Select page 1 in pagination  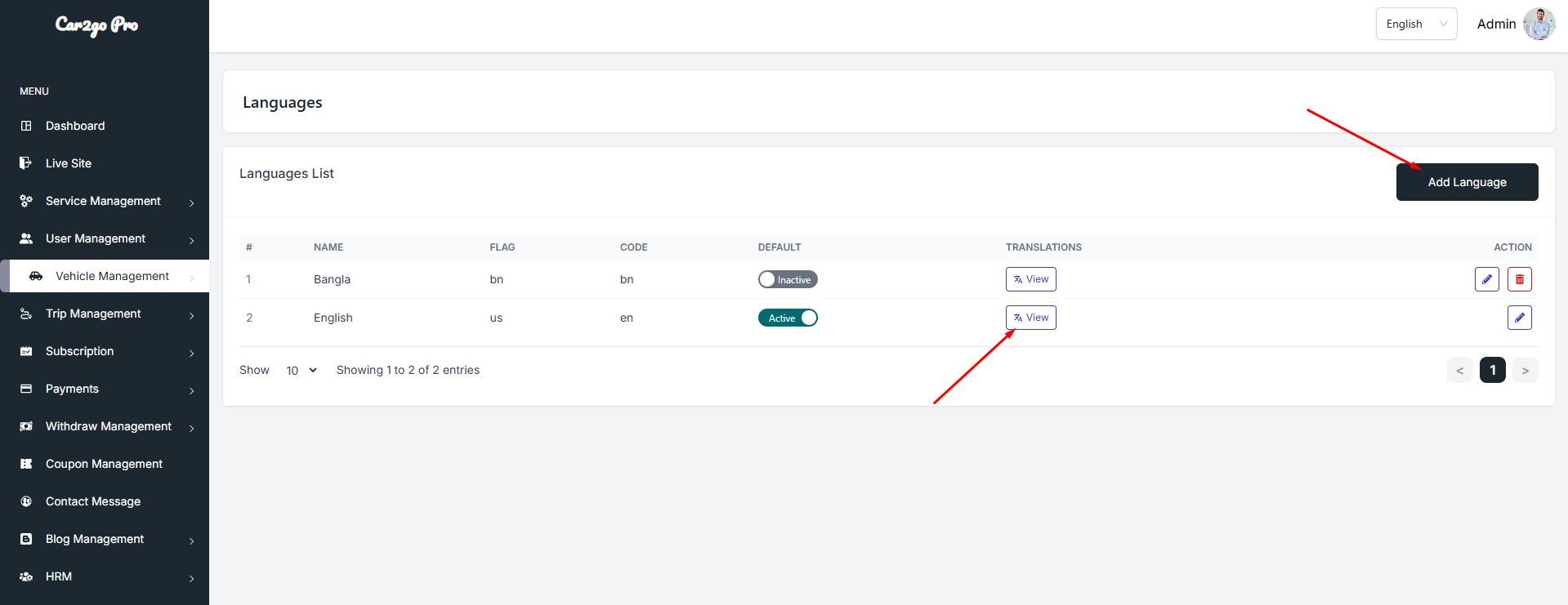tap(1492, 370)
